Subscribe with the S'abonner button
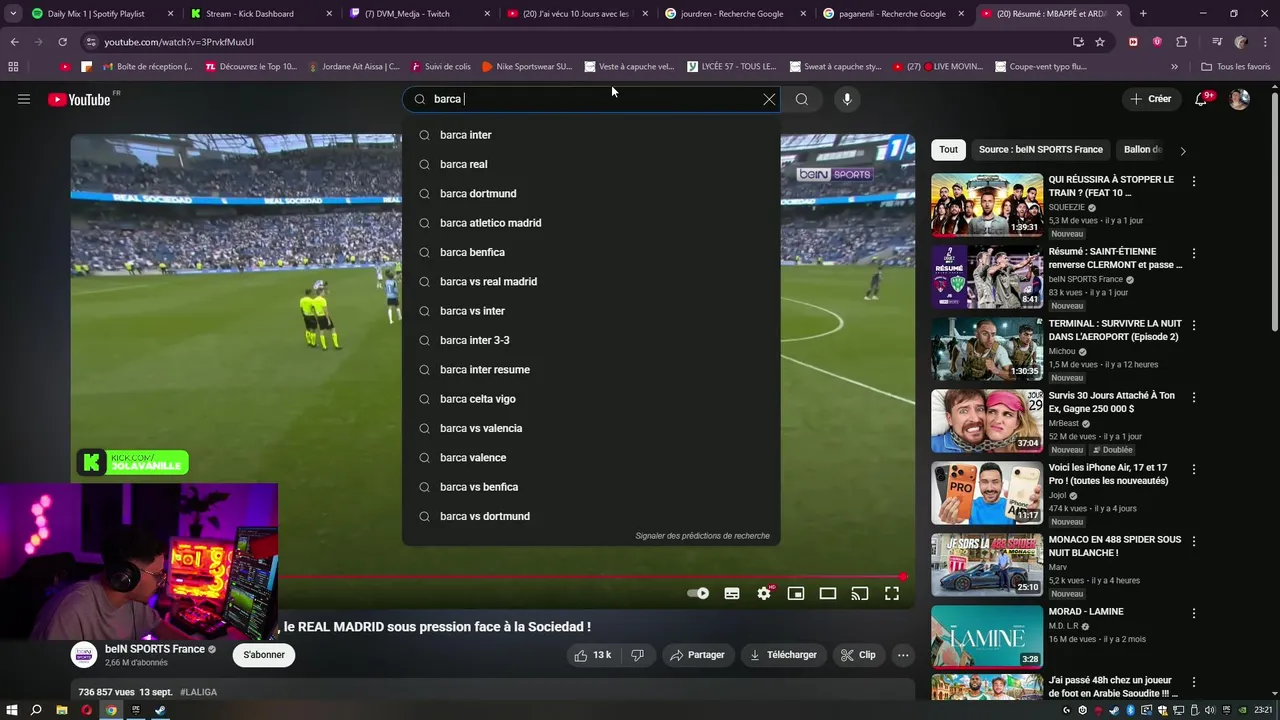The height and width of the screenshot is (720, 1280). pos(264,655)
